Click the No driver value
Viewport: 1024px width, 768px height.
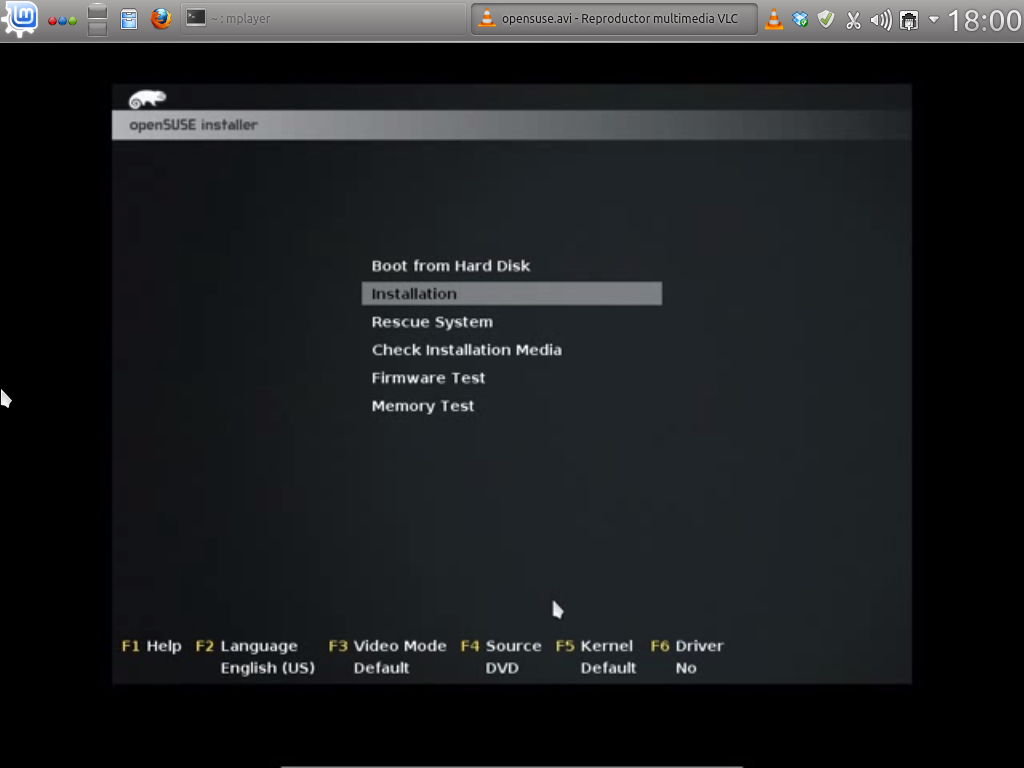(686, 668)
